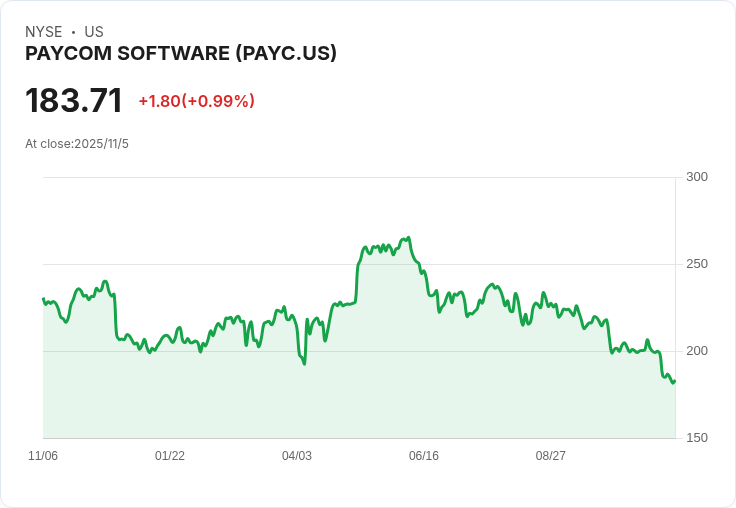
Task: Click the chart line's final point at right edge
Action: coord(675,381)
